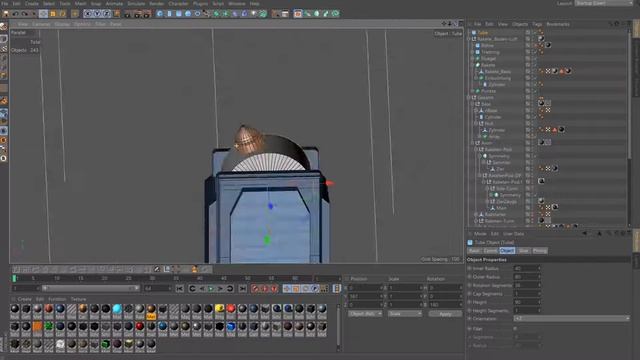Screen dimensions: 640x360
Task: Click the Undo icon in top toolbar
Action: coord(15,13)
